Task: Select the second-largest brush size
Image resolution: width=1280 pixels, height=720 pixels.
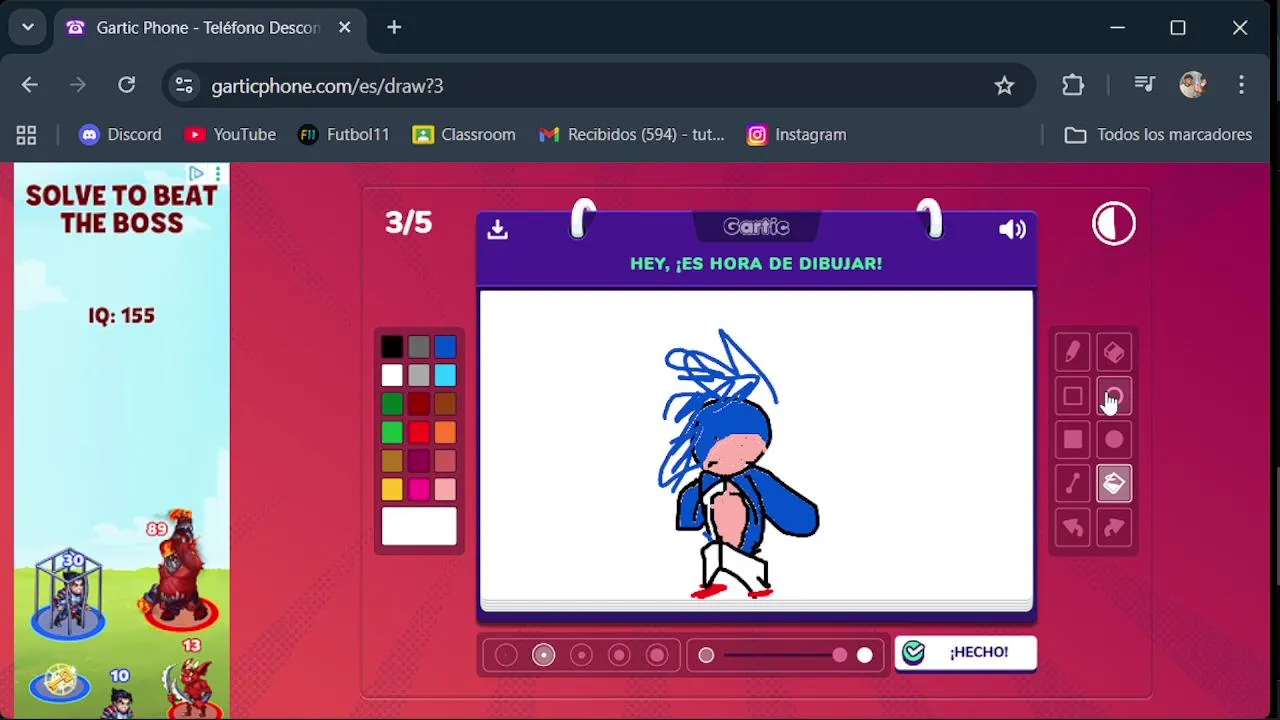Action: (x=619, y=655)
